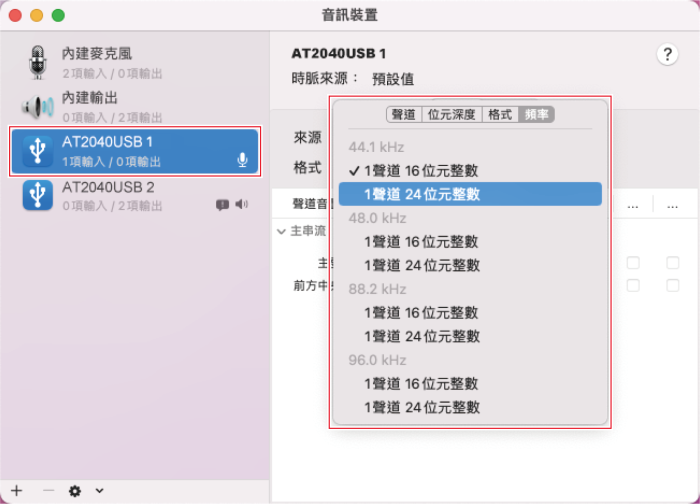This screenshot has height=504, width=700.
Task: Toggle the right checkbox in the 主 channel row
Action: pos(673,263)
